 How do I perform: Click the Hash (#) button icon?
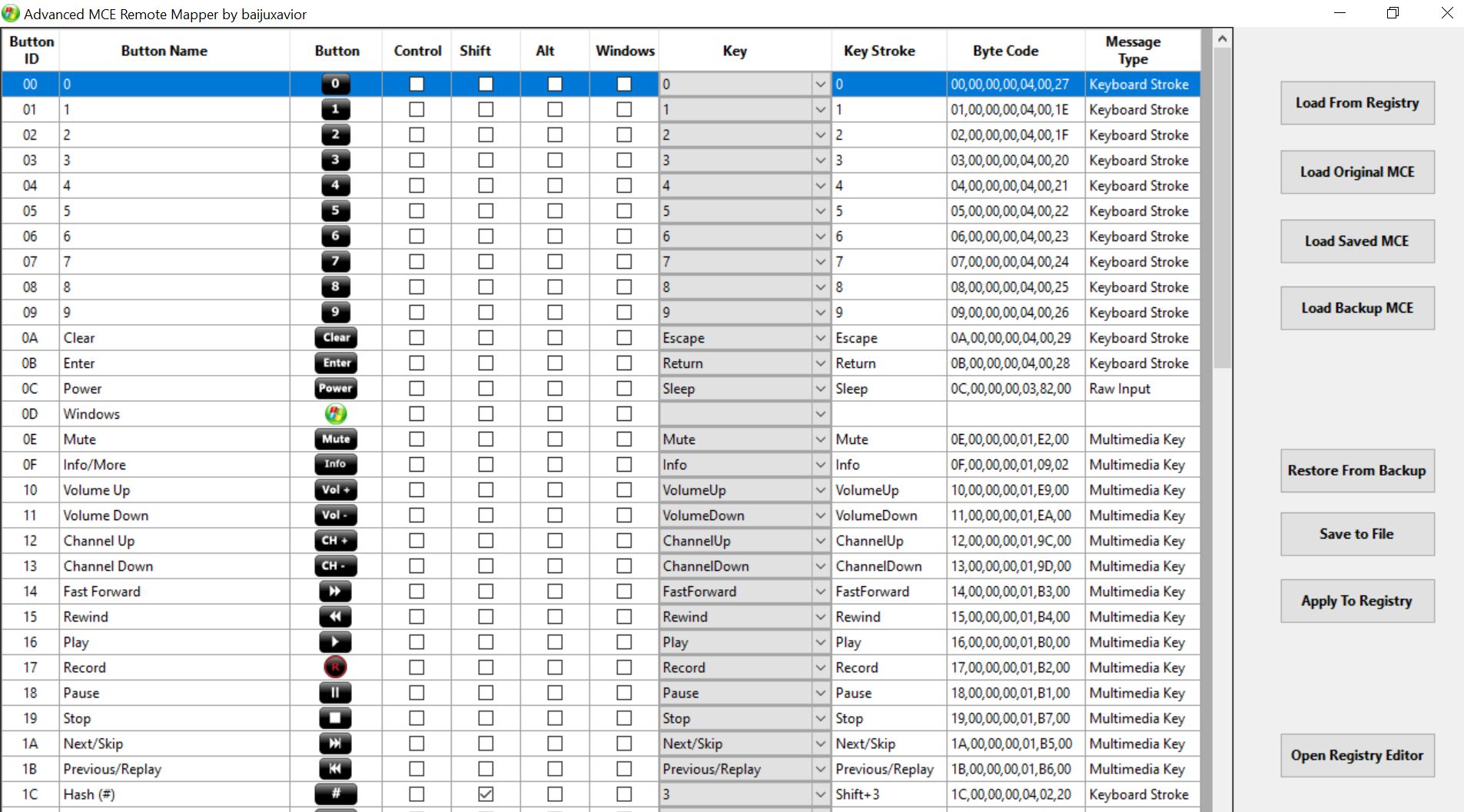(x=336, y=794)
